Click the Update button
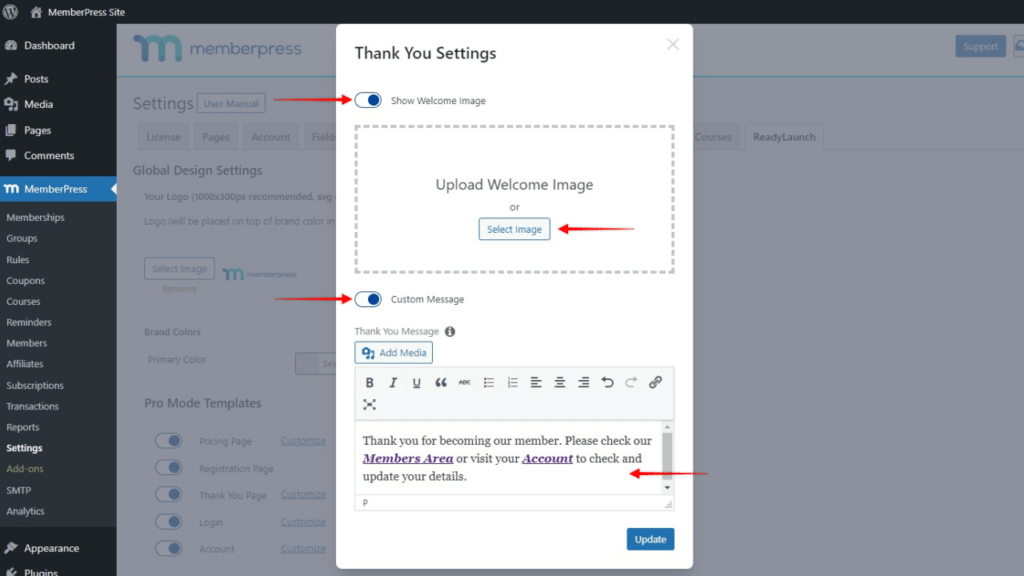Viewport: 1024px width, 576px height. tap(650, 538)
